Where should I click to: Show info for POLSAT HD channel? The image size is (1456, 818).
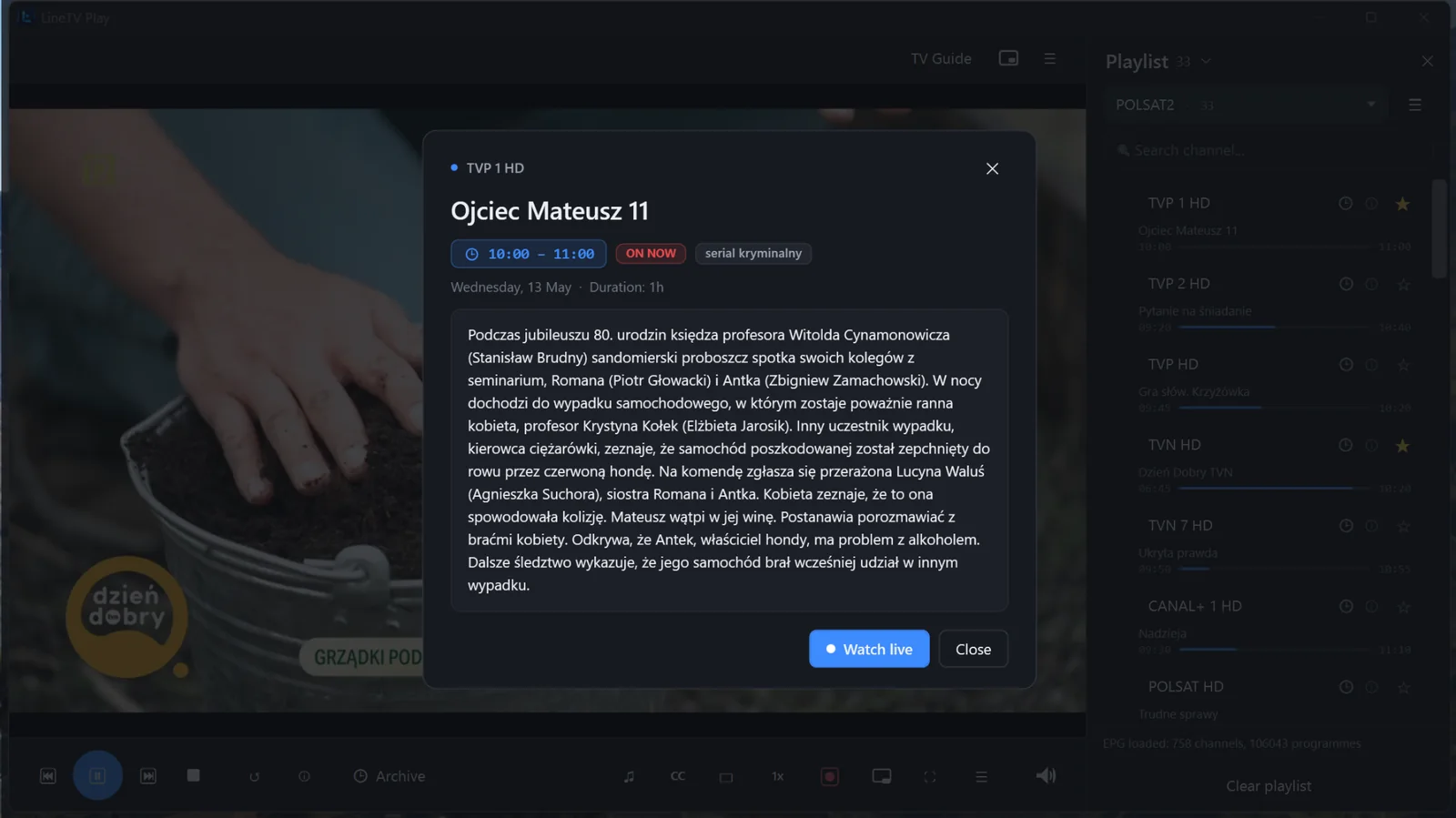click(x=1371, y=687)
